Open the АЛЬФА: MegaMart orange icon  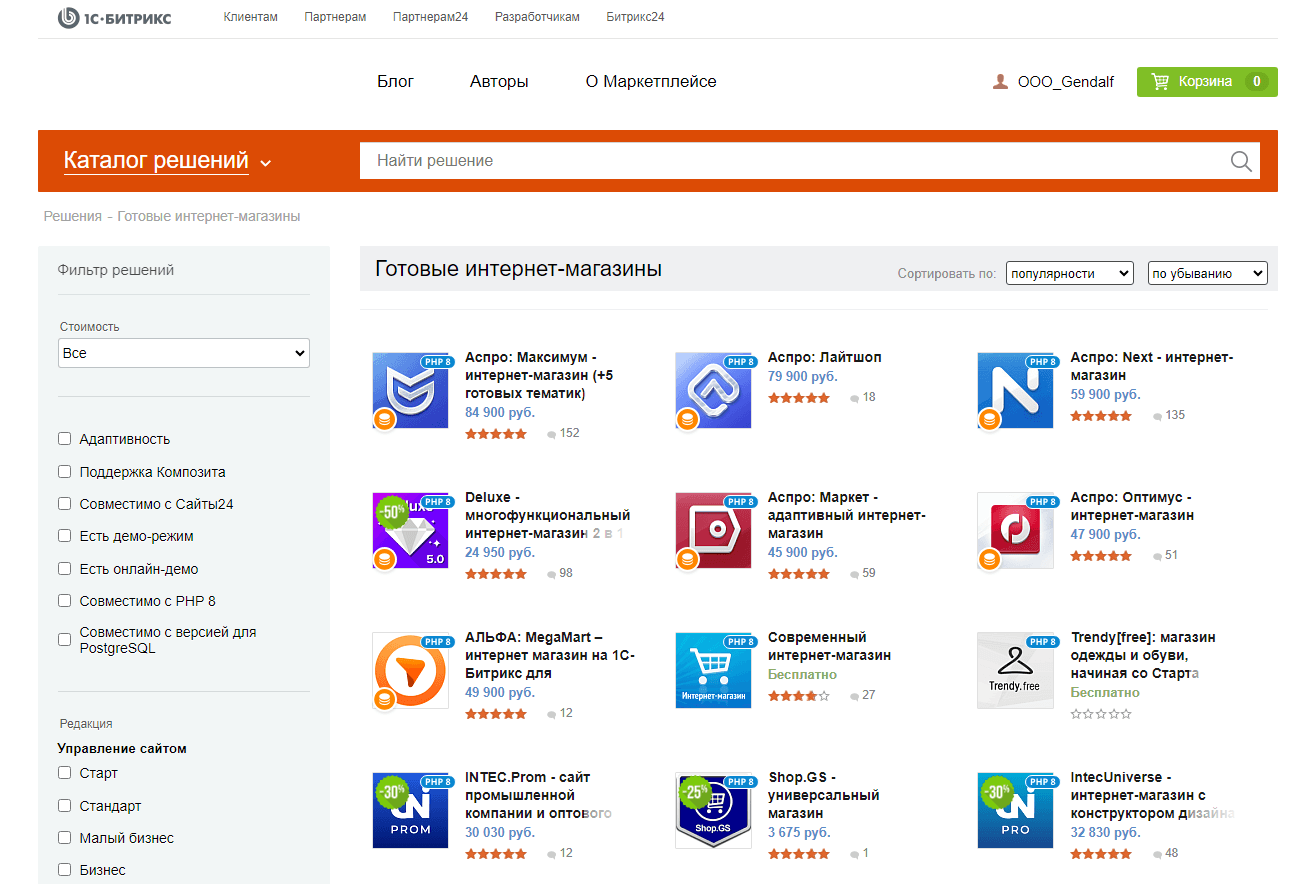tap(410, 670)
